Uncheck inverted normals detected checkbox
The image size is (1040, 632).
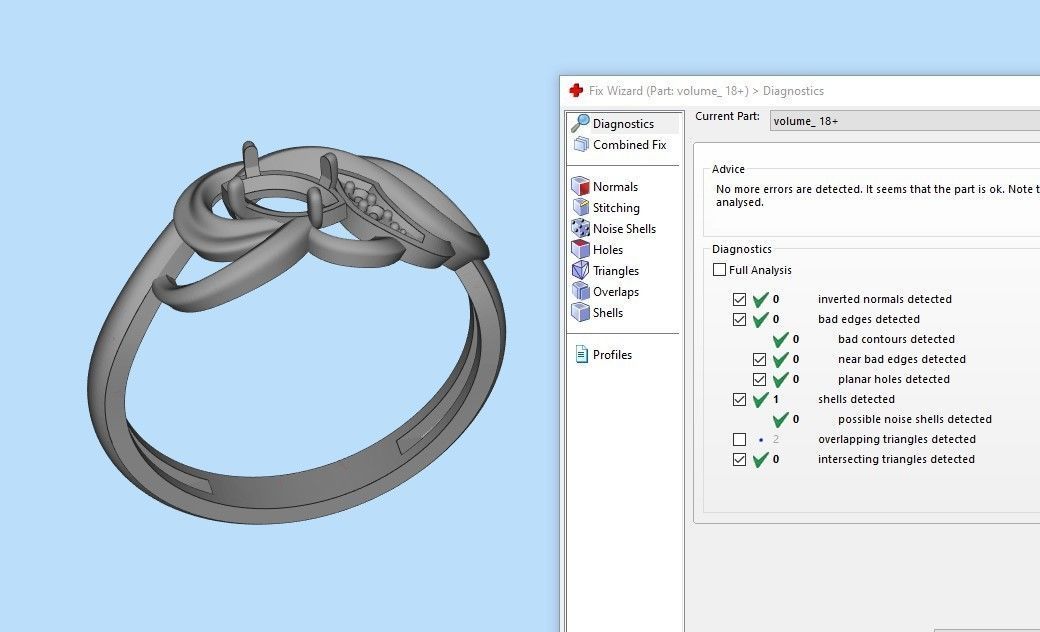tap(740, 300)
